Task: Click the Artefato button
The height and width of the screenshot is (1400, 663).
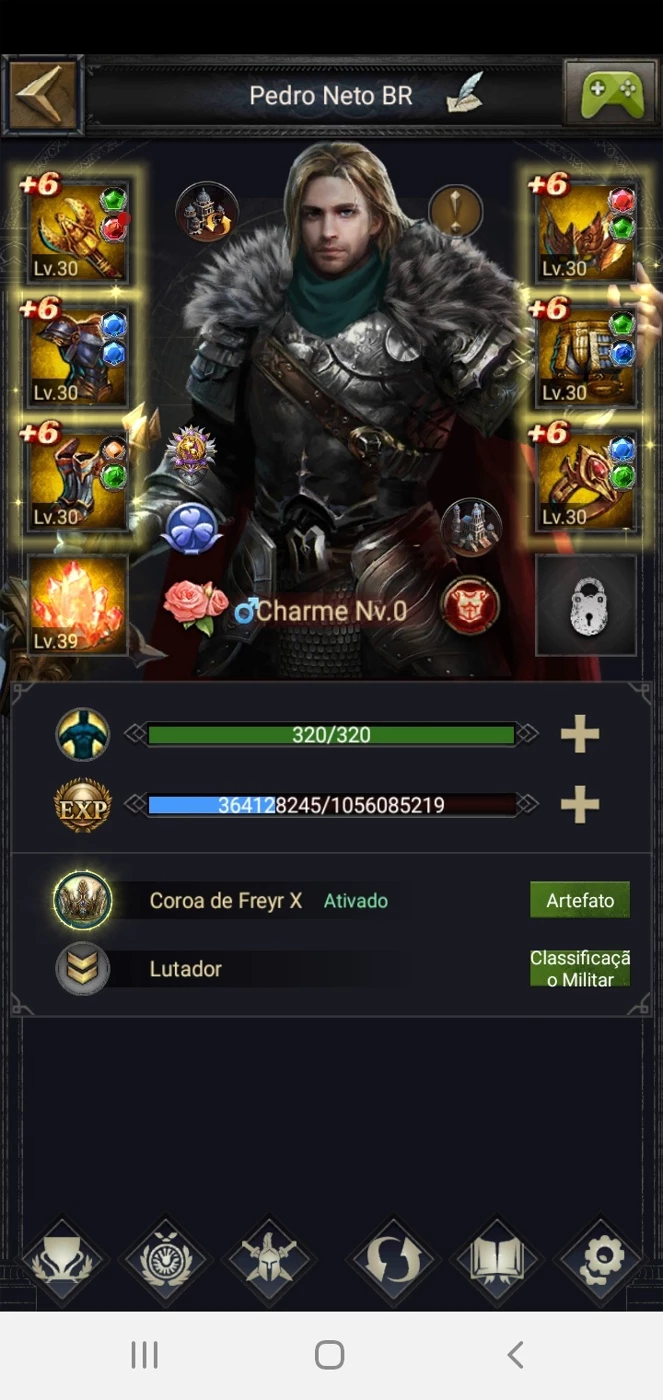Action: tap(580, 900)
